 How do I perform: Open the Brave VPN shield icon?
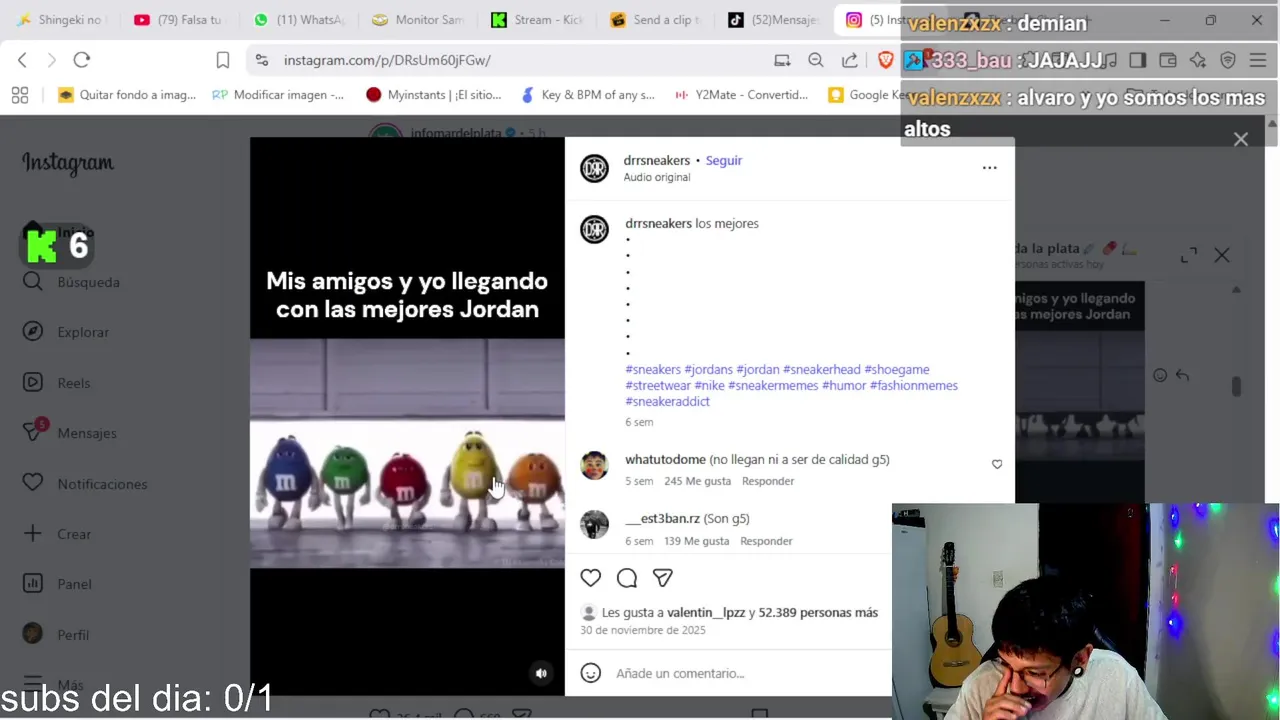click(1228, 60)
